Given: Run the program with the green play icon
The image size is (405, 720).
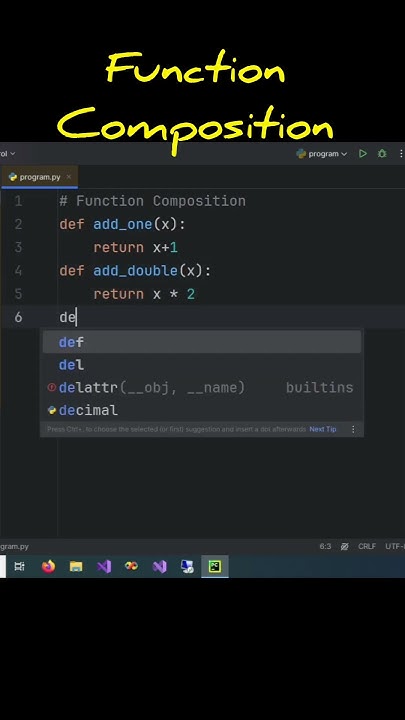Looking at the screenshot, I should click(363, 153).
